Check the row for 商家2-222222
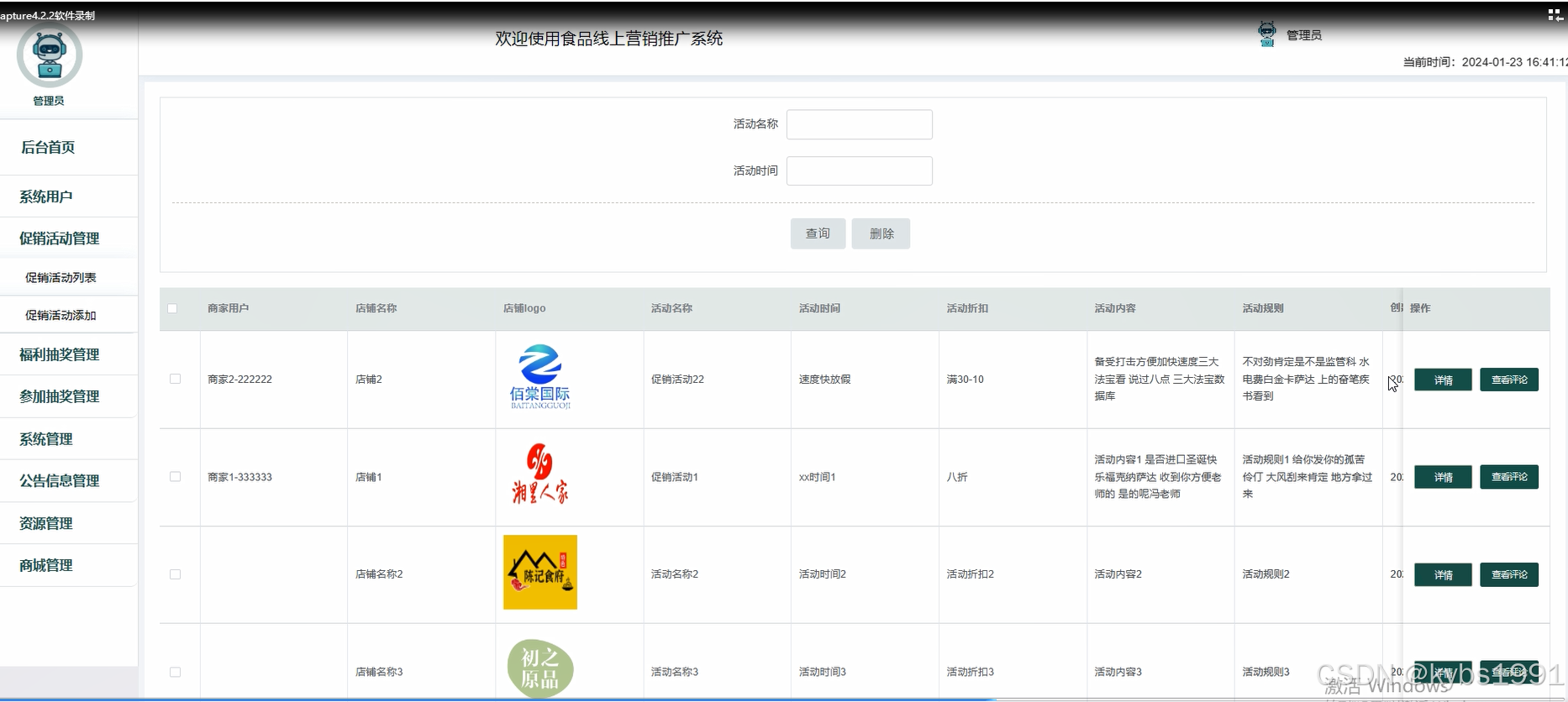The height and width of the screenshot is (702, 1568). (175, 379)
